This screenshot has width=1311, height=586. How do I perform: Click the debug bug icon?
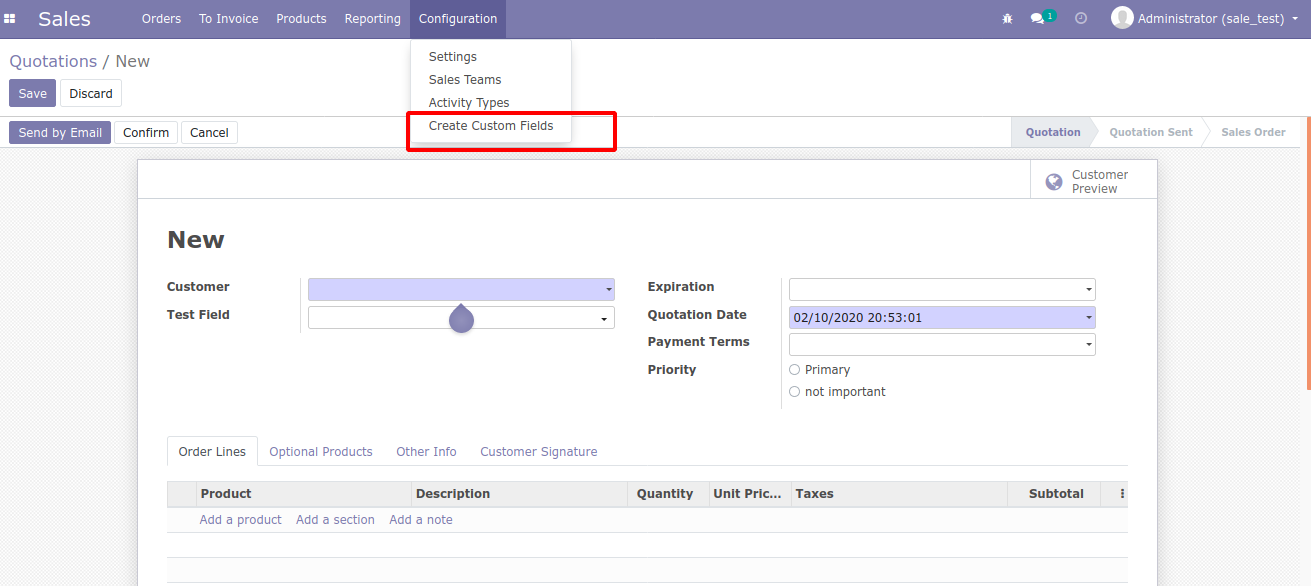[1007, 19]
